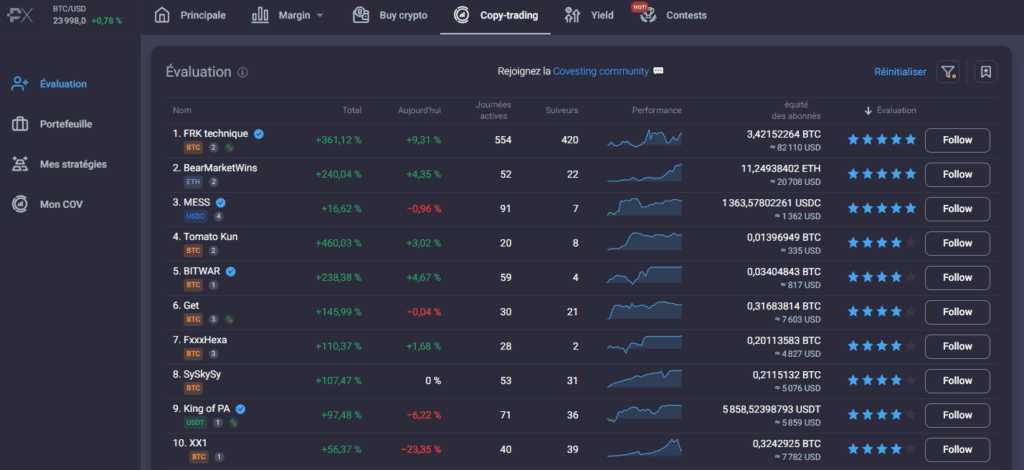
Task: Open Mes stratégies from sidebar
Action: tap(72, 164)
